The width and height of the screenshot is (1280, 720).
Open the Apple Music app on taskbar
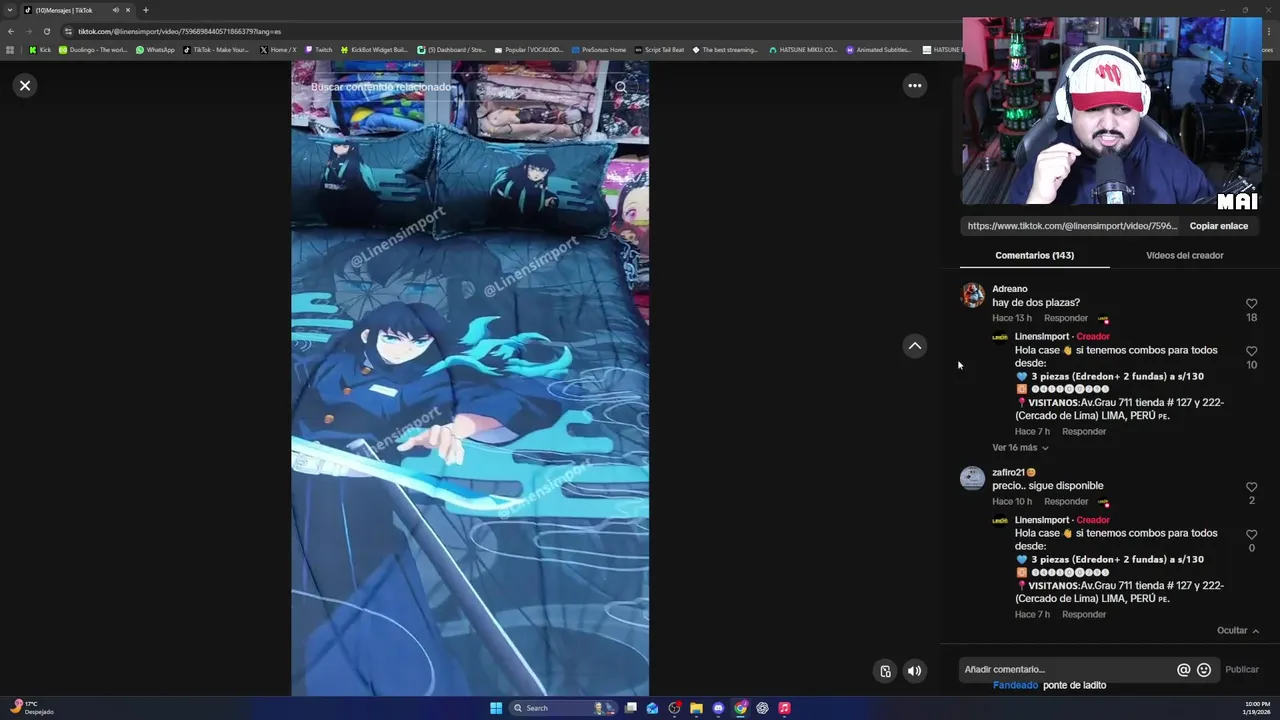click(x=784, y=708)
